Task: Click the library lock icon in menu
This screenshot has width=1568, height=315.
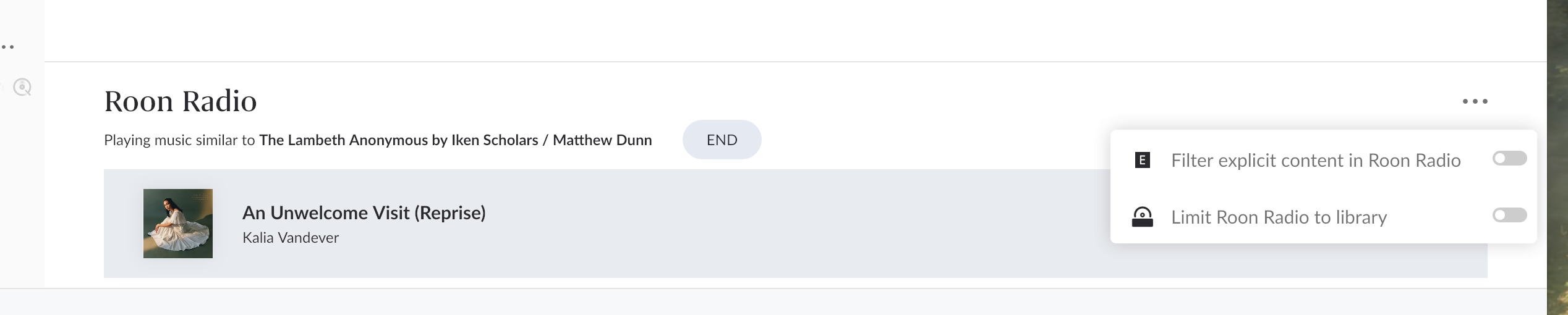Action: [1142, 217]
